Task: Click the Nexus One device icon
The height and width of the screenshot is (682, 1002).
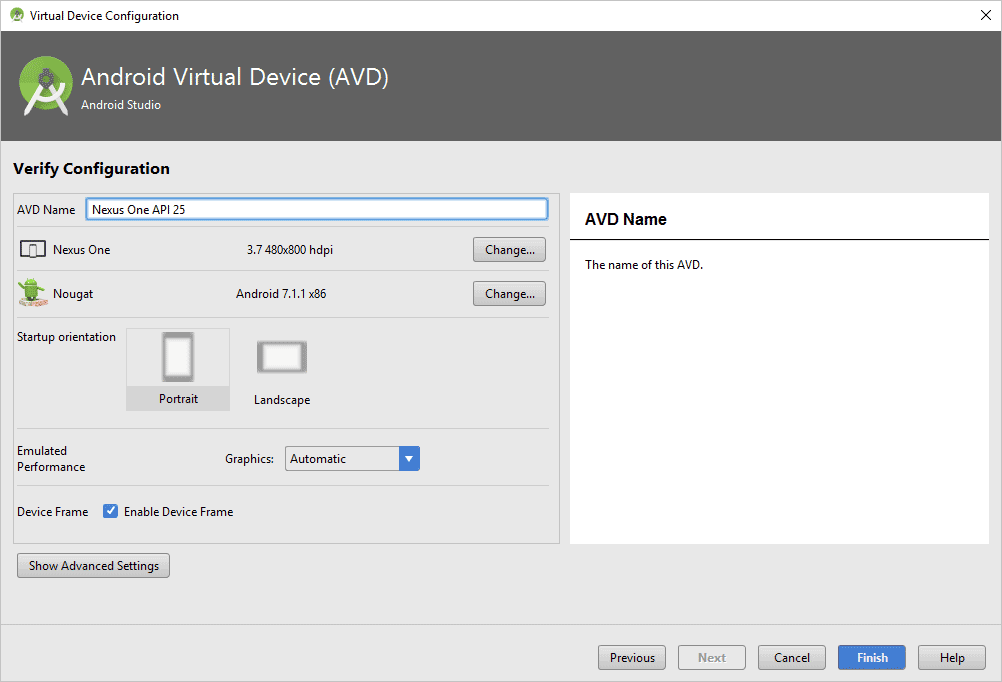Action: pyautogui.click(x=33, y=250)
